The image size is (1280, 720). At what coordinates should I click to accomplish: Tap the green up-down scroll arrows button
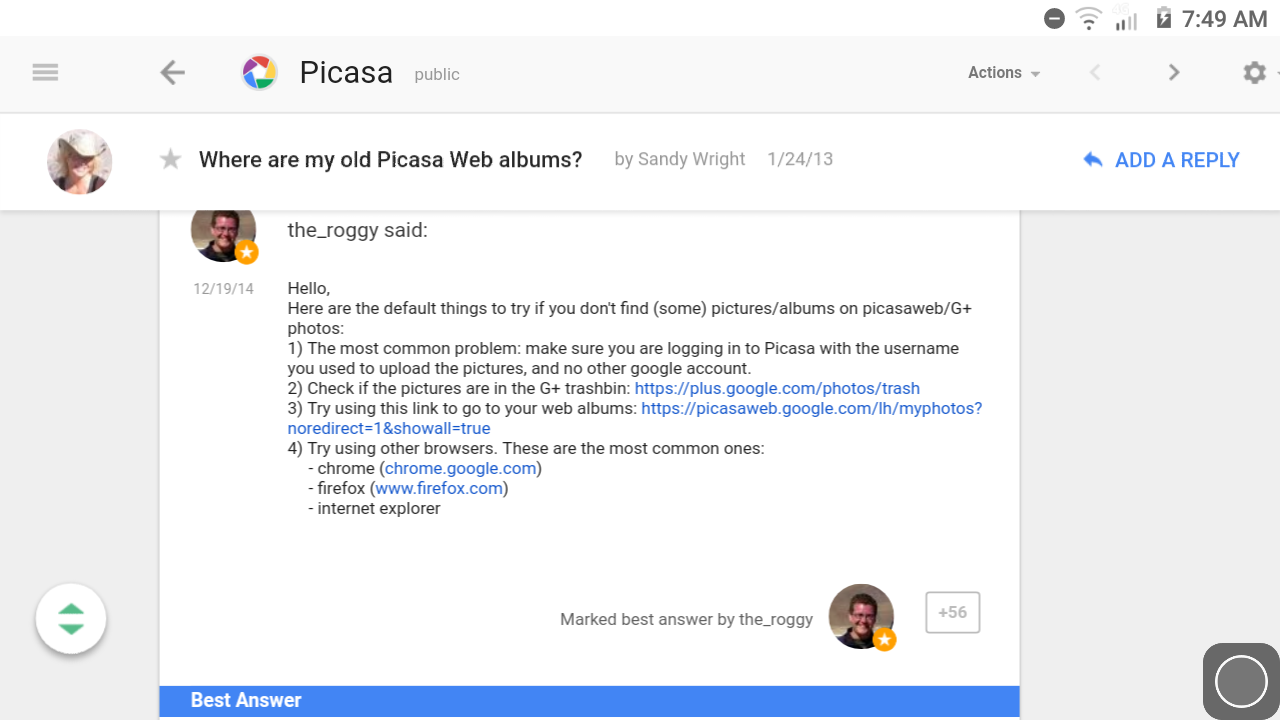click(x=71, y=619)
